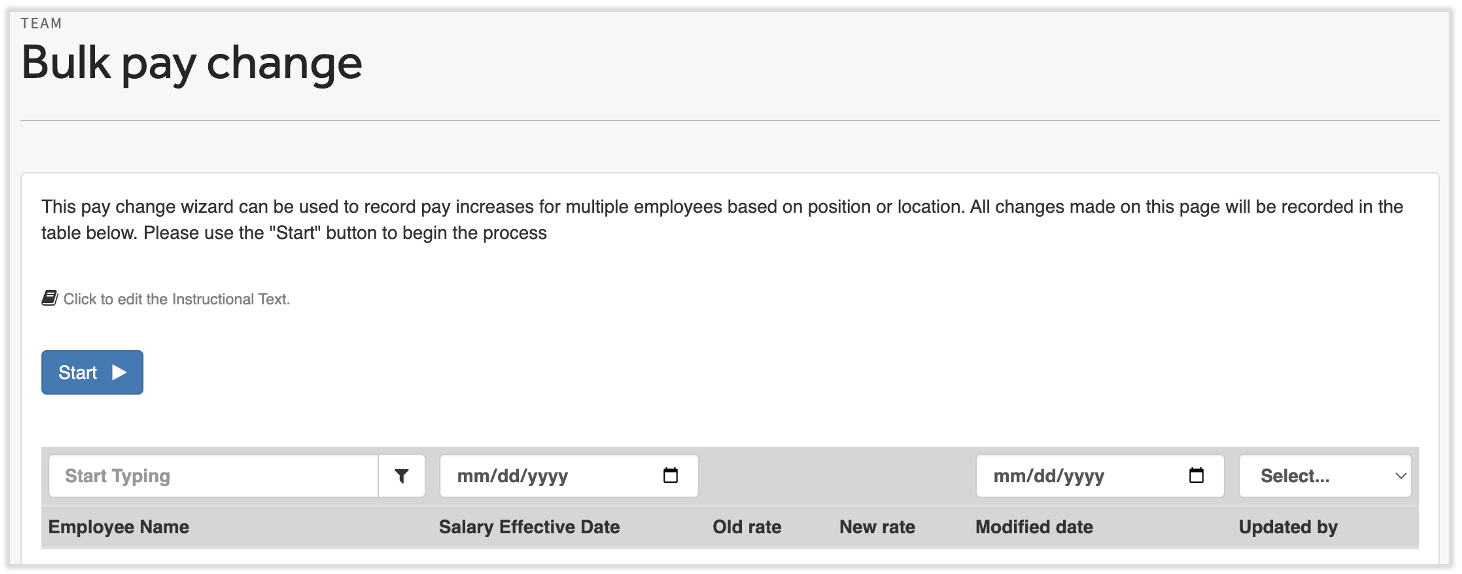The width and height of the screenshot is (1462, 574).
Task: Click the book icon beside instructional text
Action: coord(50,298)
